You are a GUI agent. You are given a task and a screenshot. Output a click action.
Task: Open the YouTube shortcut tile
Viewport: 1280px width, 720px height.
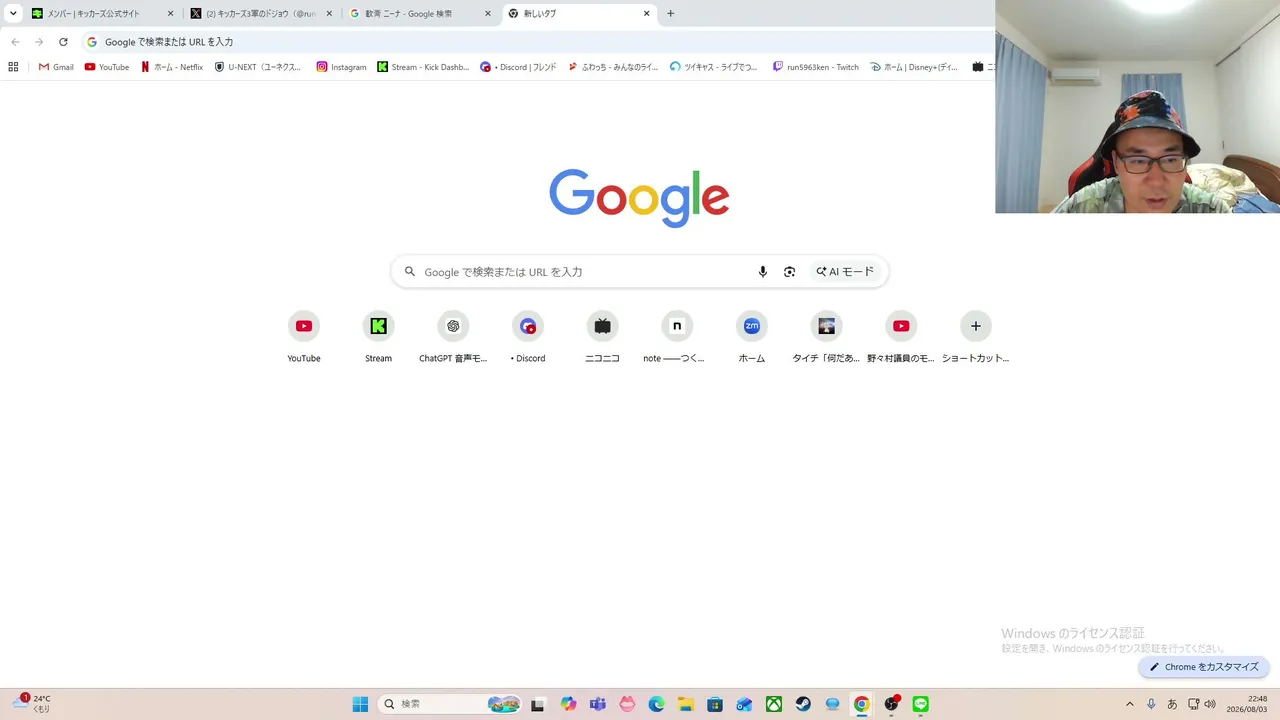304,337
